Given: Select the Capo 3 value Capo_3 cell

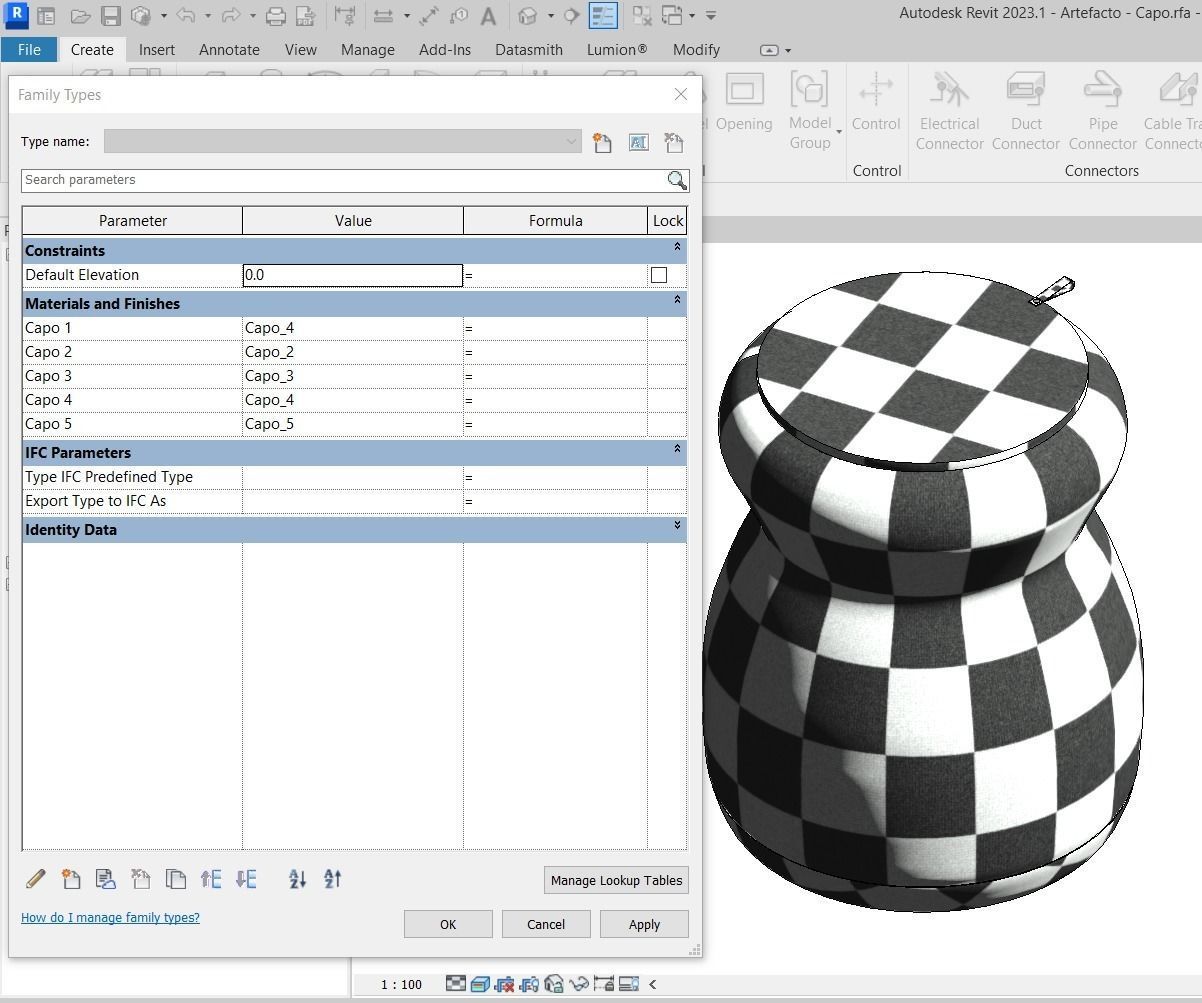Looking at the screenshot, I should coord(353,376).
